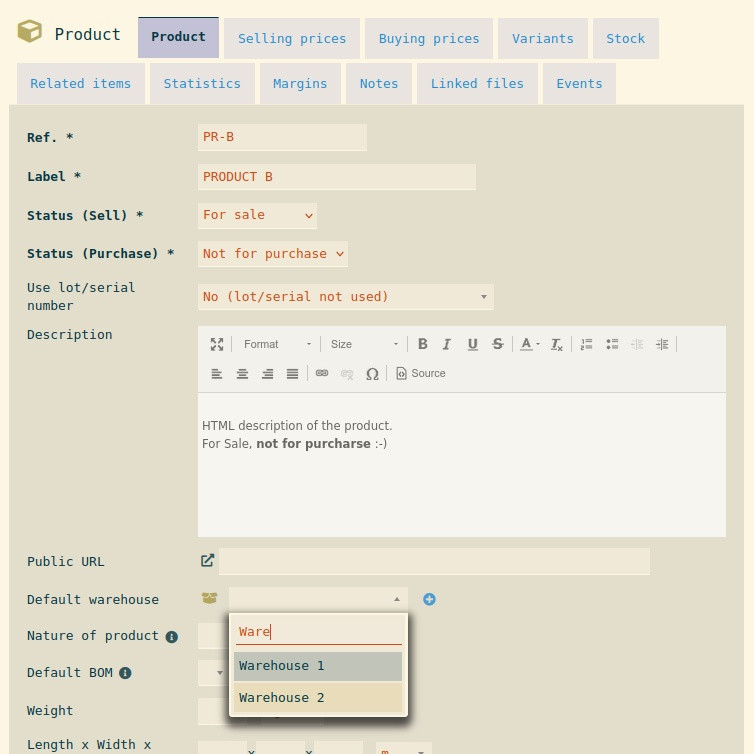Toggle strikethrough formatting in editor

pyautogui.click(x=498, y=344)
